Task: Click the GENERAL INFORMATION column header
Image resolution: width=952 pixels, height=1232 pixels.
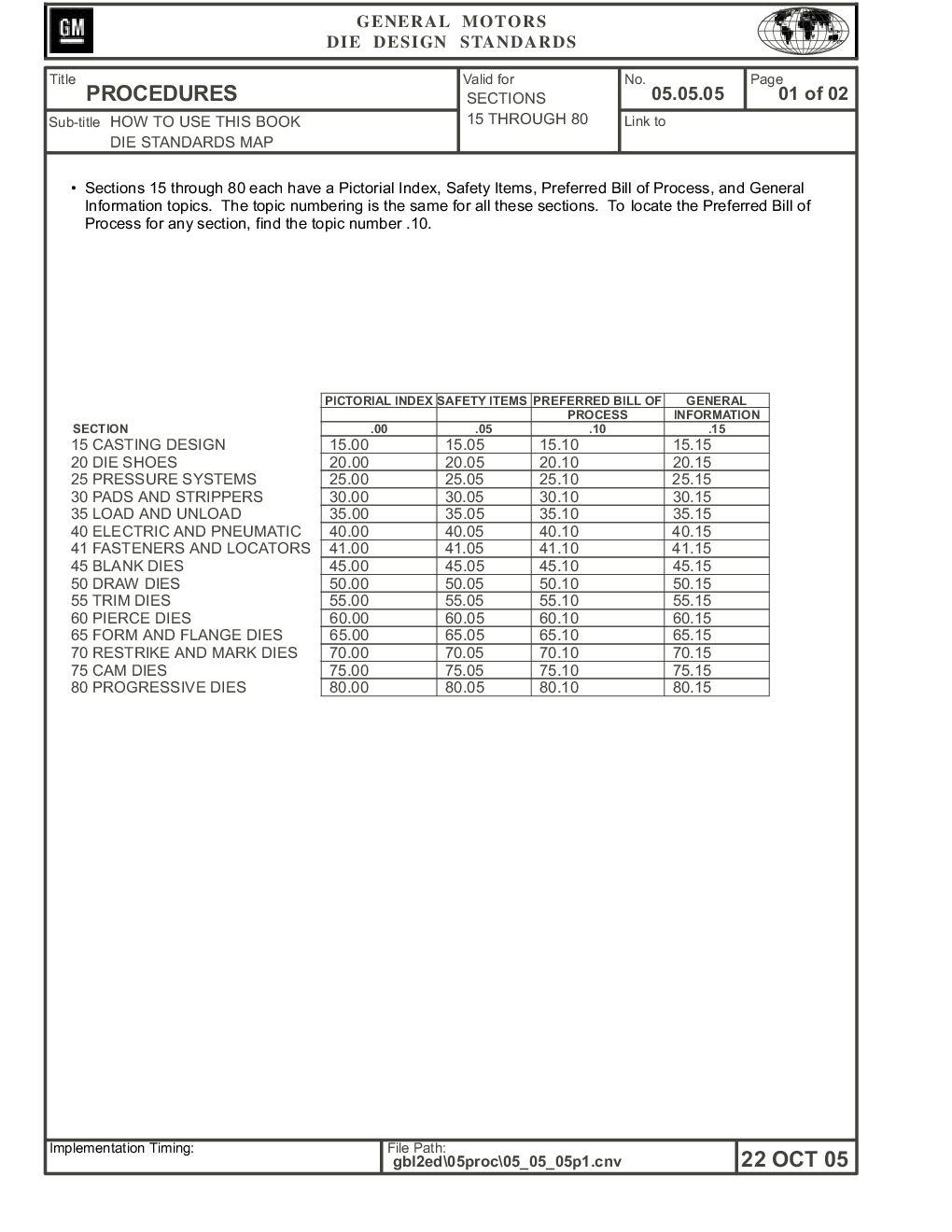Action: [x=717, y=408]
